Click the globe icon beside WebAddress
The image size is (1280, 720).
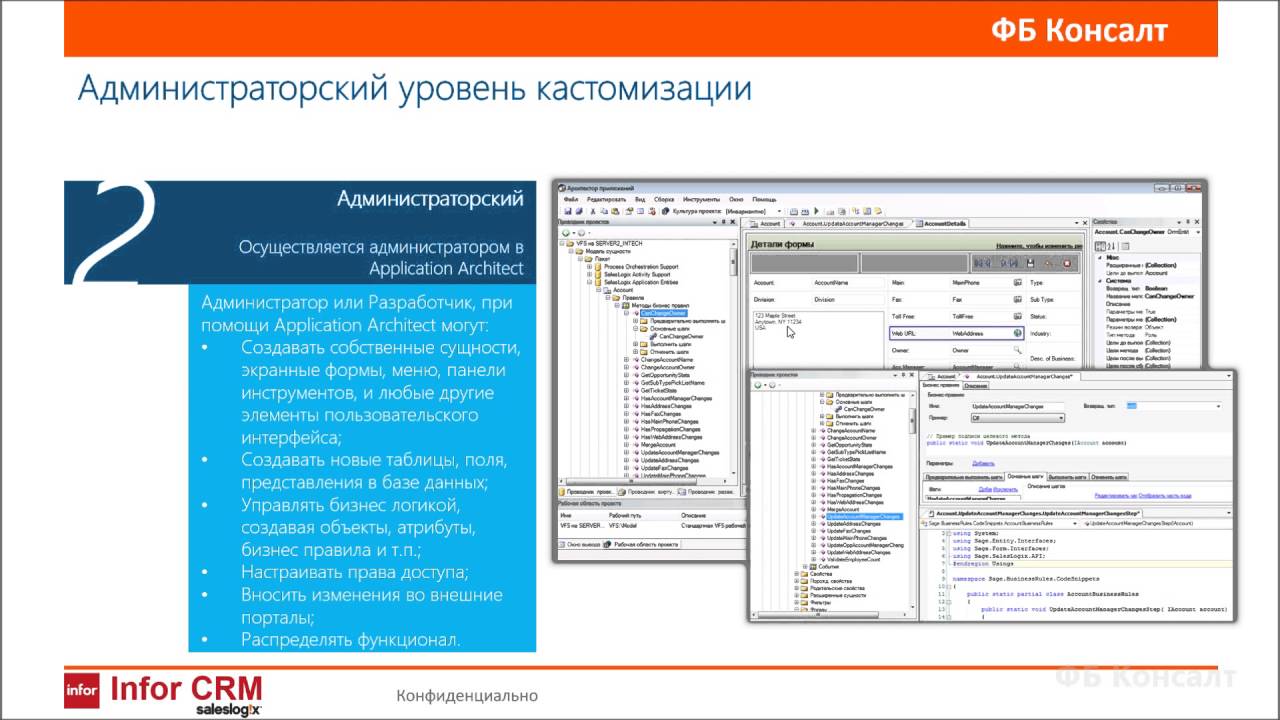click(1018, 333)
